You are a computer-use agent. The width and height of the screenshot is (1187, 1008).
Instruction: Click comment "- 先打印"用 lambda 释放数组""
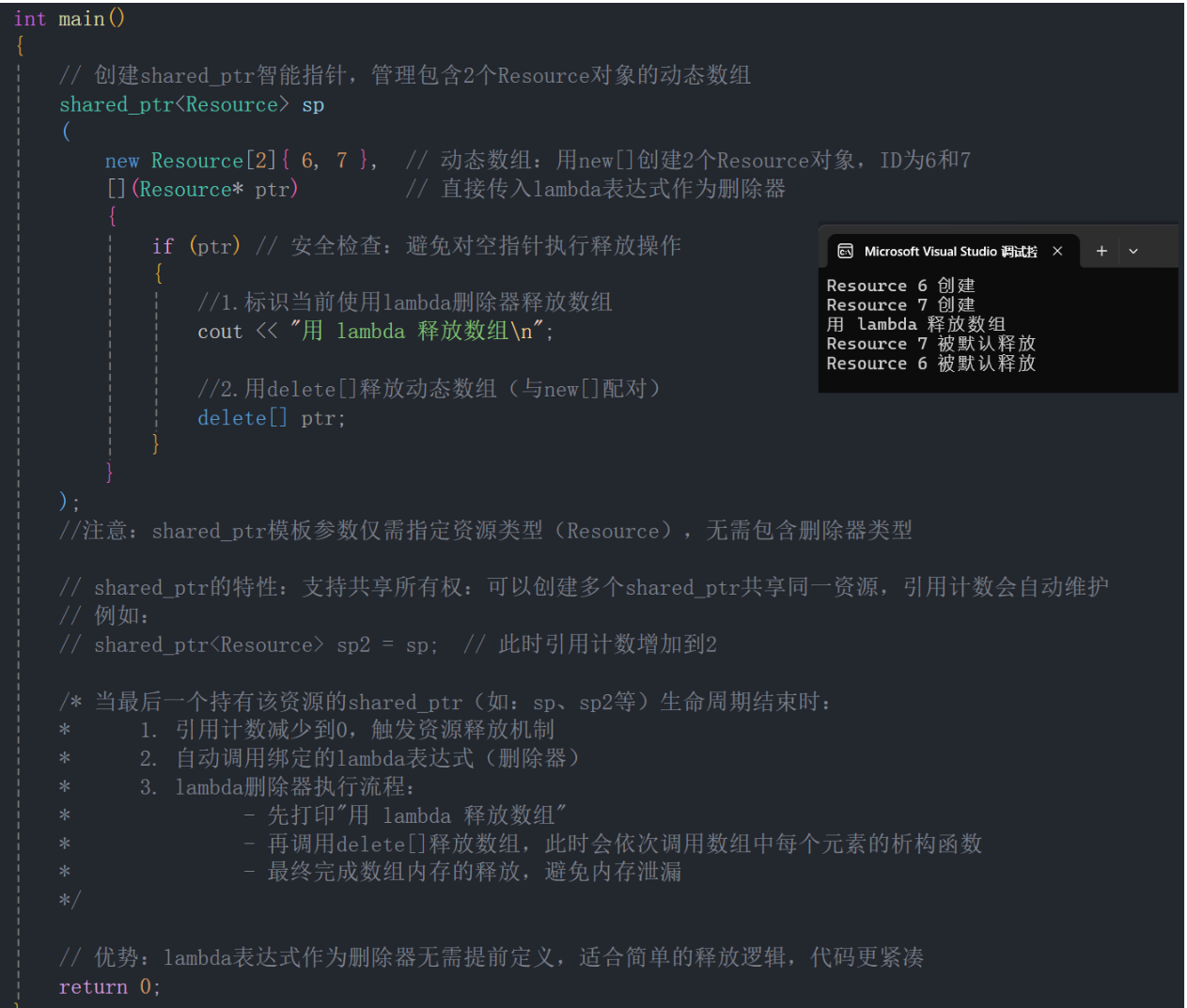coord(405,814)
